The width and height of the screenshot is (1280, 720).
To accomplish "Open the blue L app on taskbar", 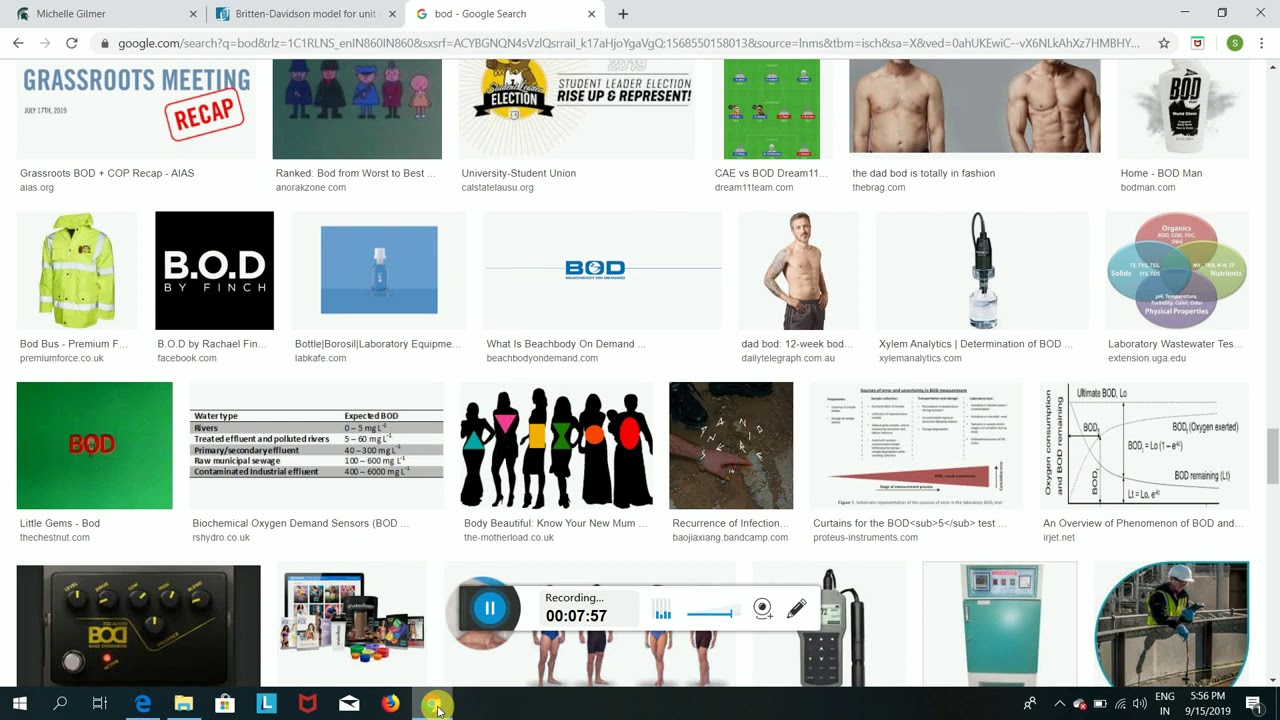I will tap(266, 704).
